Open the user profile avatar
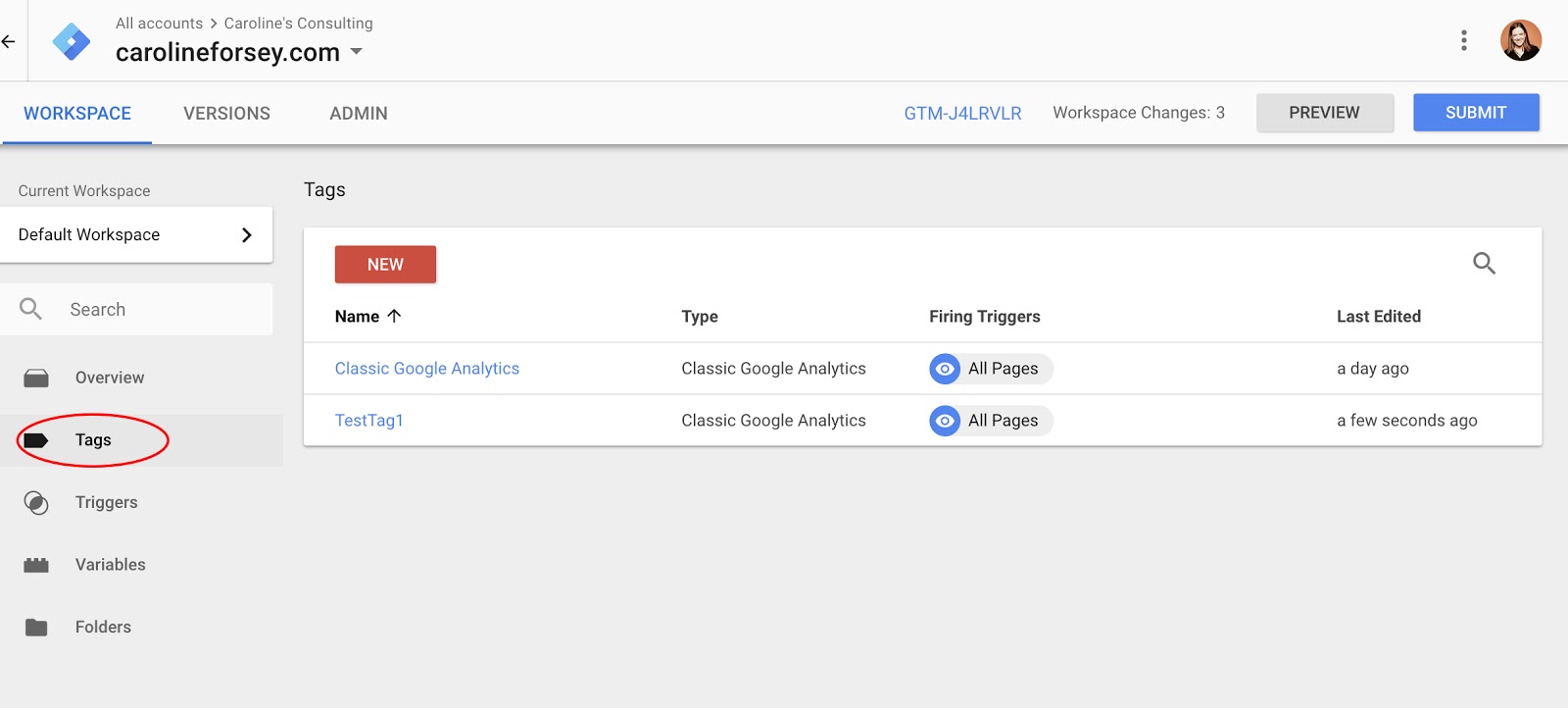This screenshot has height=708, width=1568. click(1520, 40)
